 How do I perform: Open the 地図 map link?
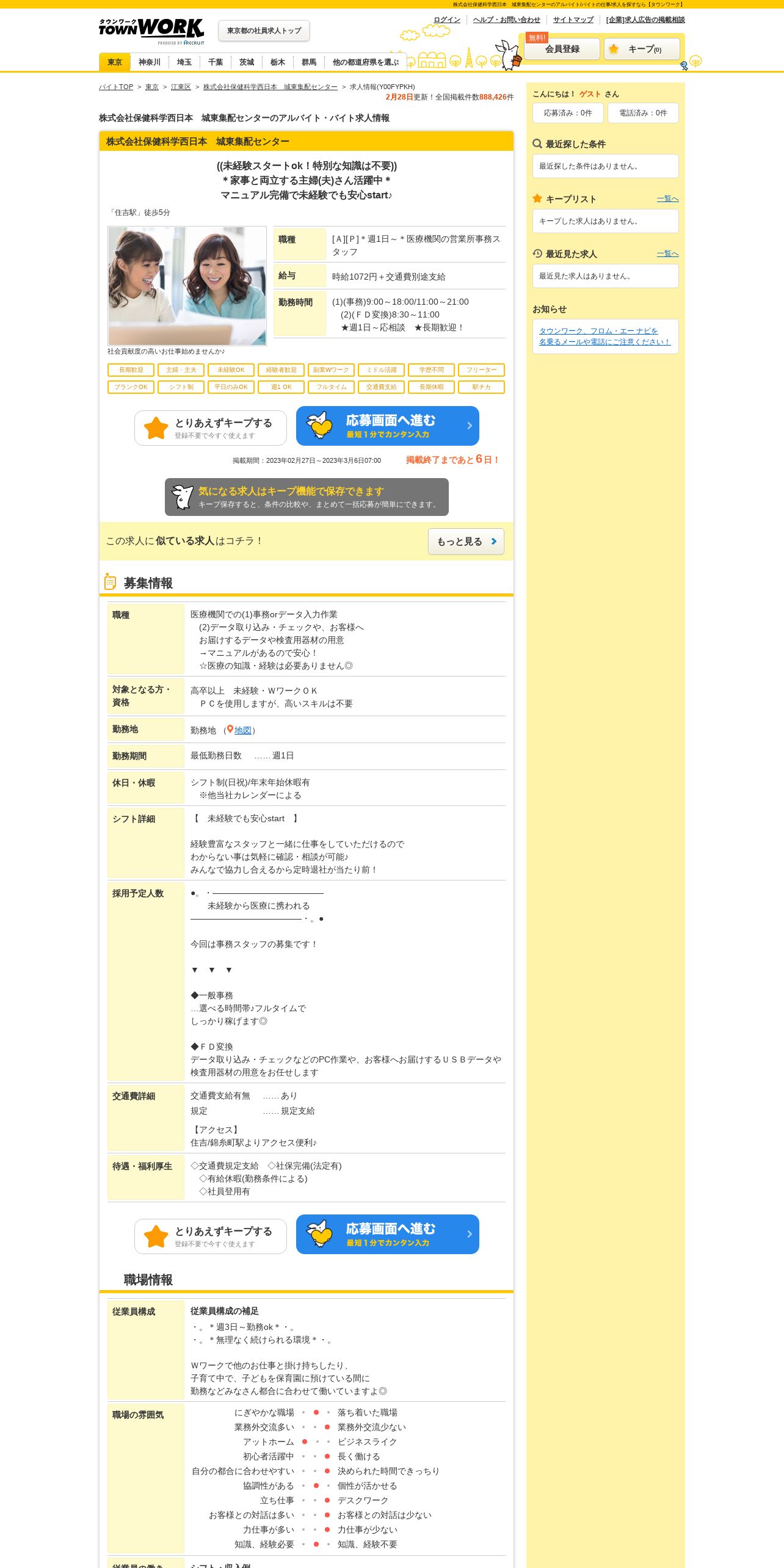pyautogui.click(x=242, y=730)
